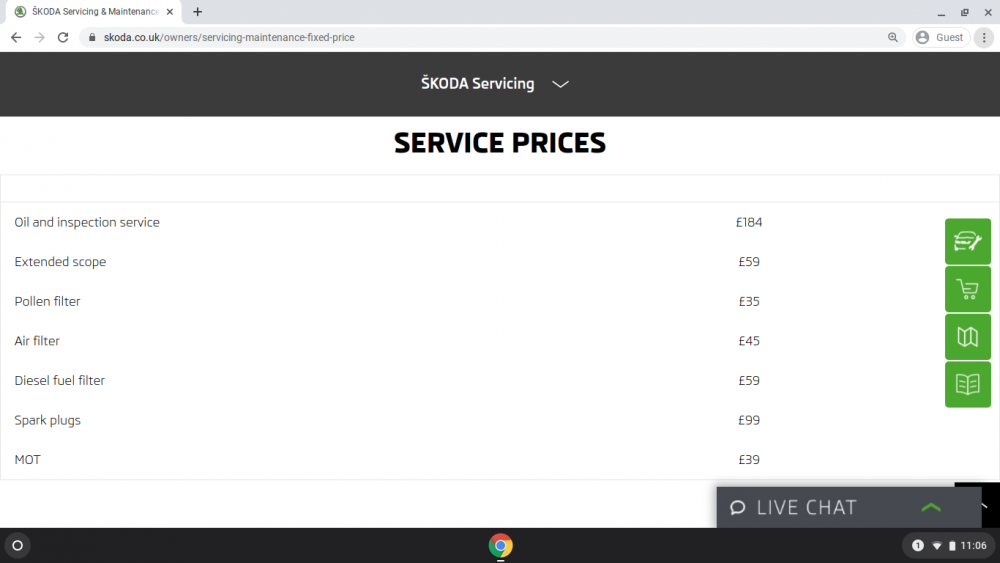The image size is (1000, 563).
Task: Close the ŠKODA Servicing tab
Action: (170, 11)
